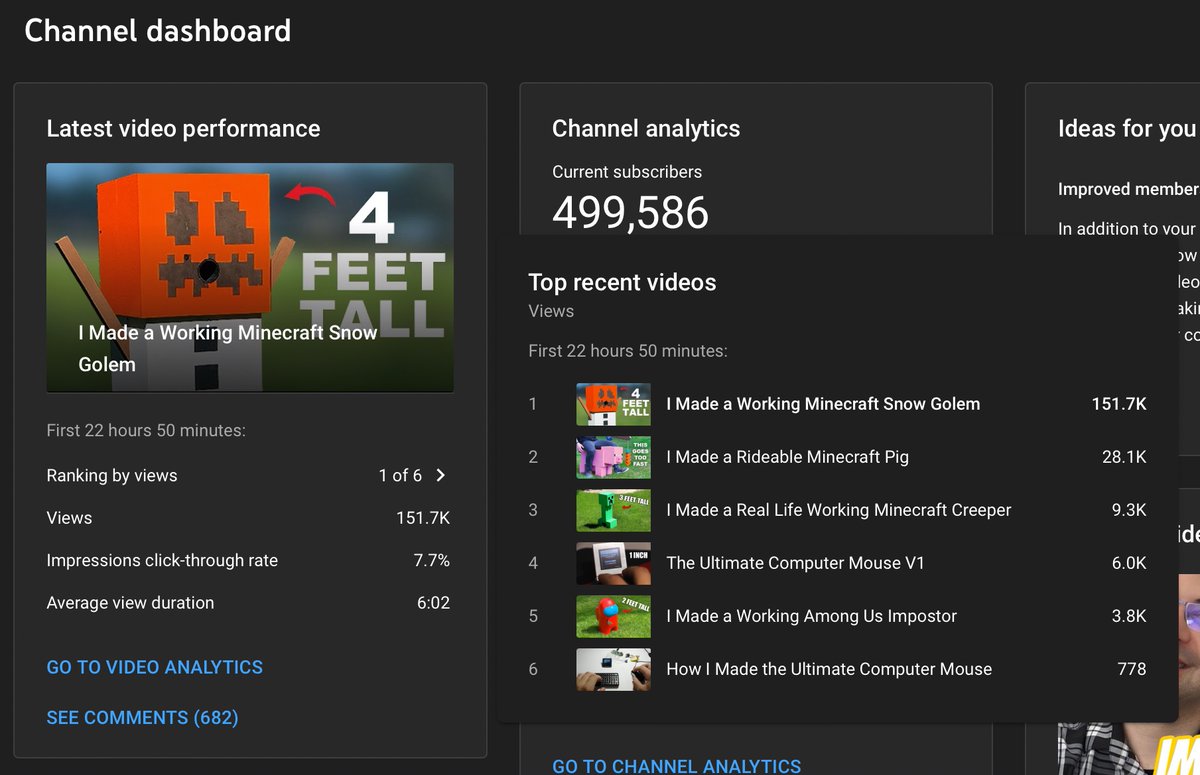Click title 'How I Made the Ultimate Computer Mouse'

click(x=829, y=669)
